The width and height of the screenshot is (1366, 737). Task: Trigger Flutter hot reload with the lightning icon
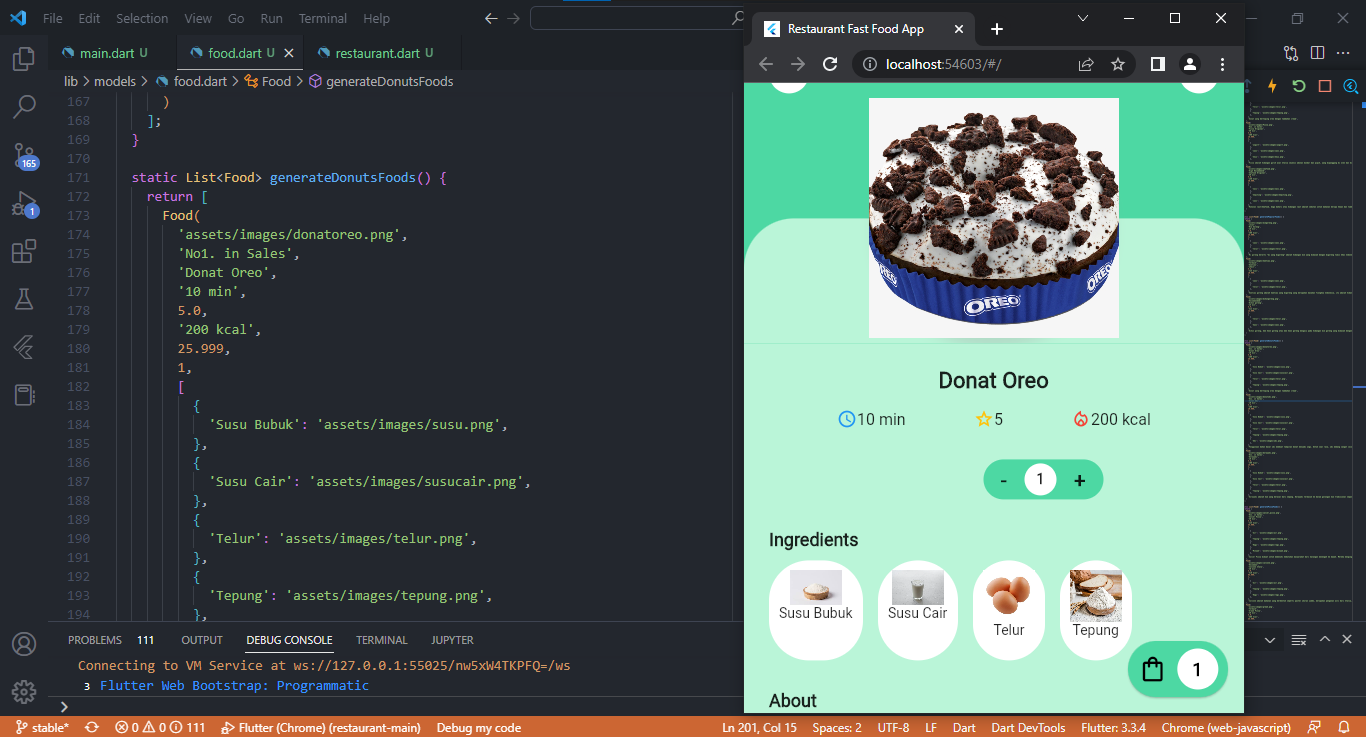(1272, 86)
